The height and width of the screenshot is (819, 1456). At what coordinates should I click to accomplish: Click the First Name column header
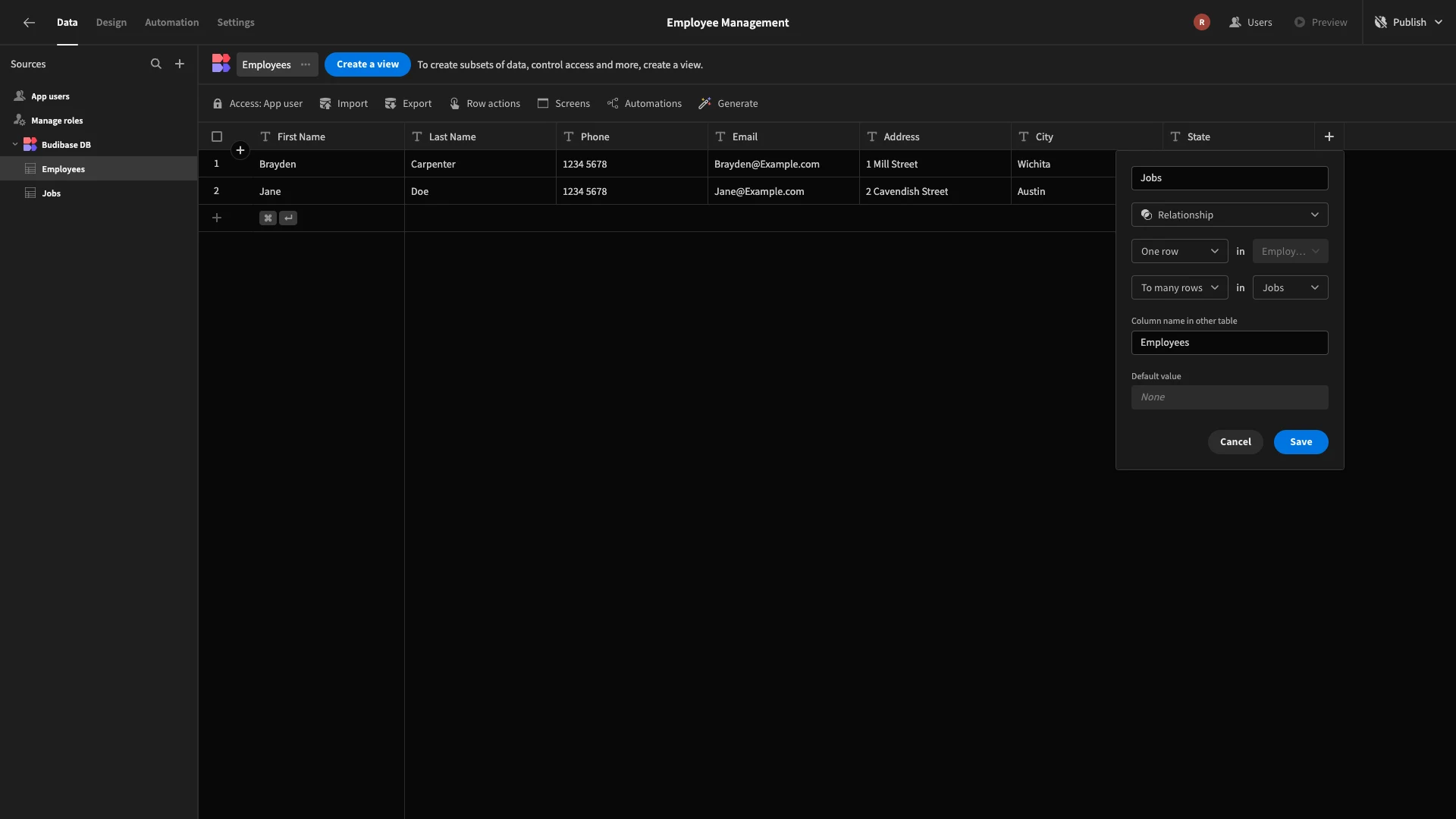pos(328,136)
